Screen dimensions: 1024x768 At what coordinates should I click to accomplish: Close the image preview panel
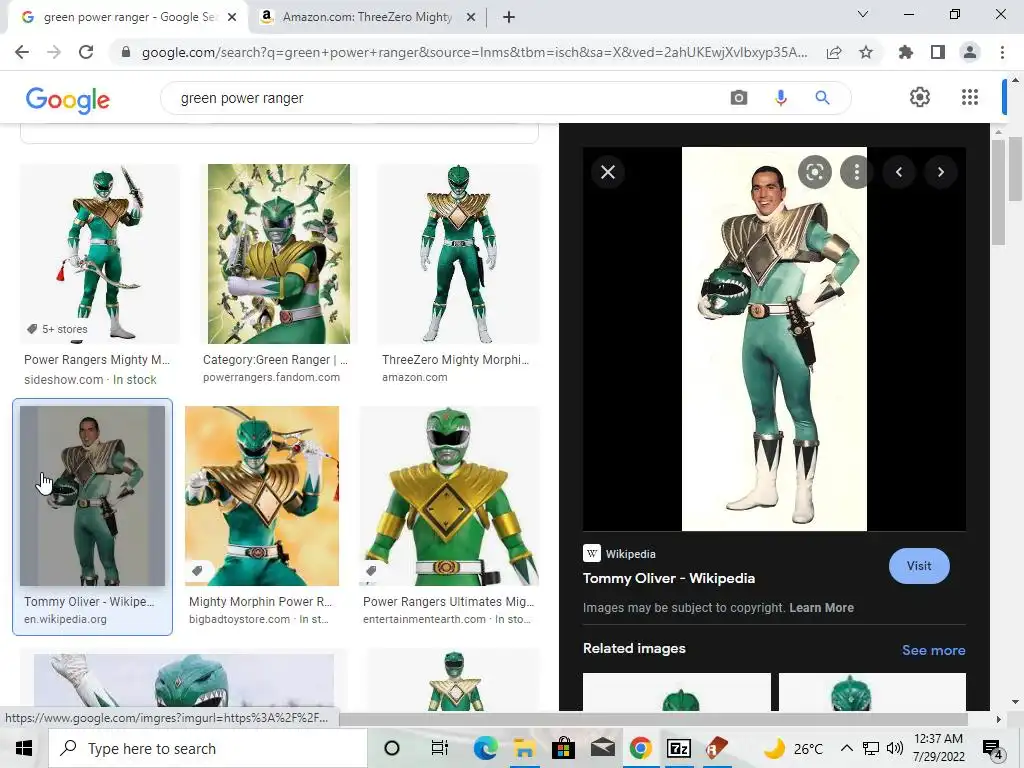[x=608, y=172]
